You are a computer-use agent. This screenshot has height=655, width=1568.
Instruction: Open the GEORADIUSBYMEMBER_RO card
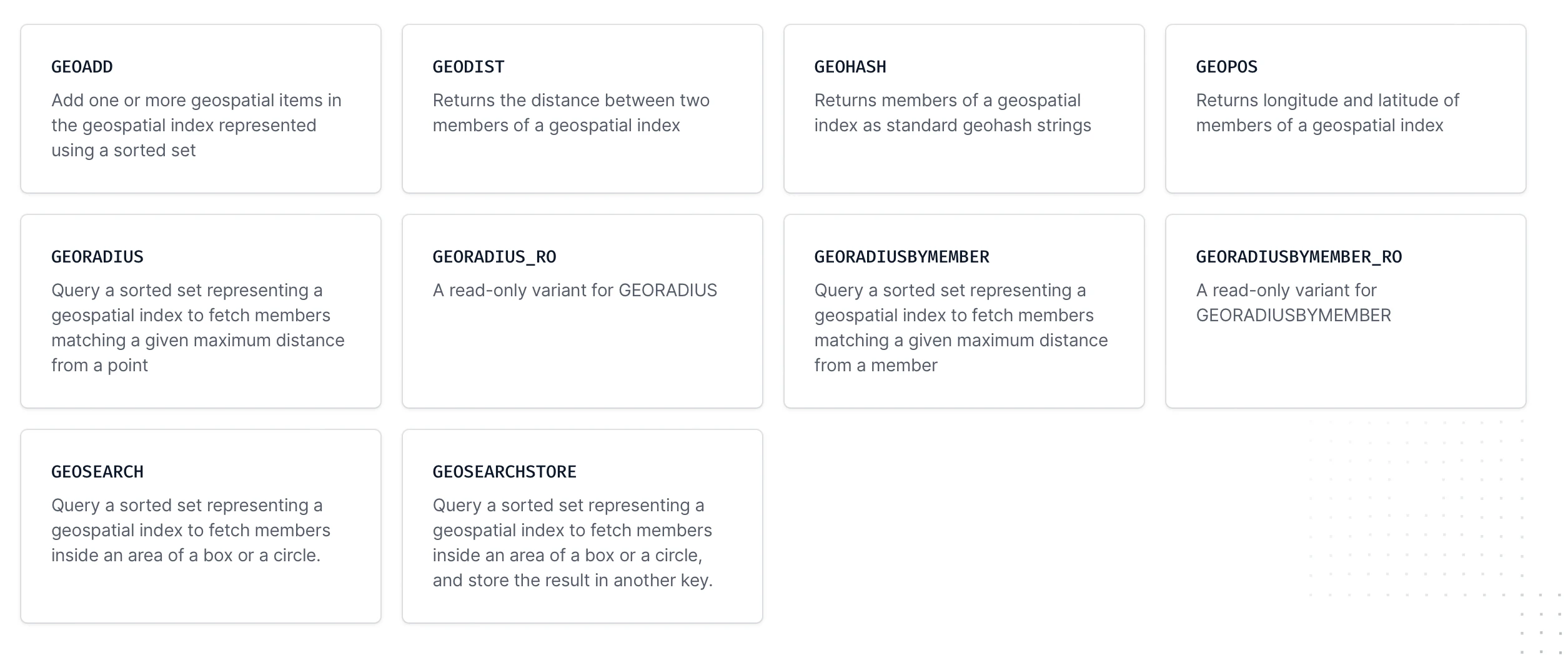1346,311
